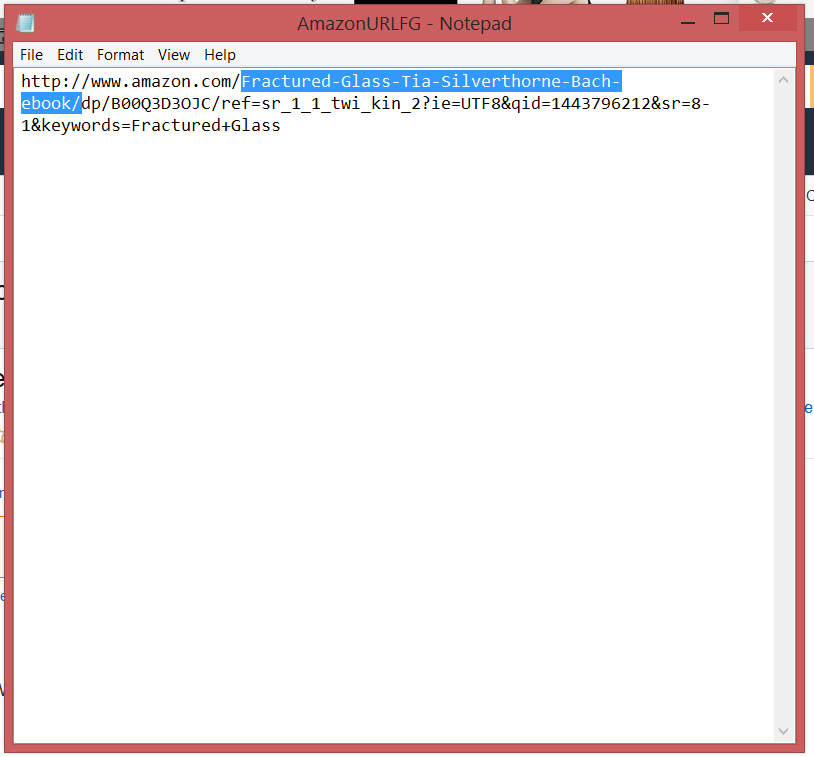The width and height of the screenshot is (814, 757).
Task: Click the Notepad icon in the title bar
Action: coord(25,23)
